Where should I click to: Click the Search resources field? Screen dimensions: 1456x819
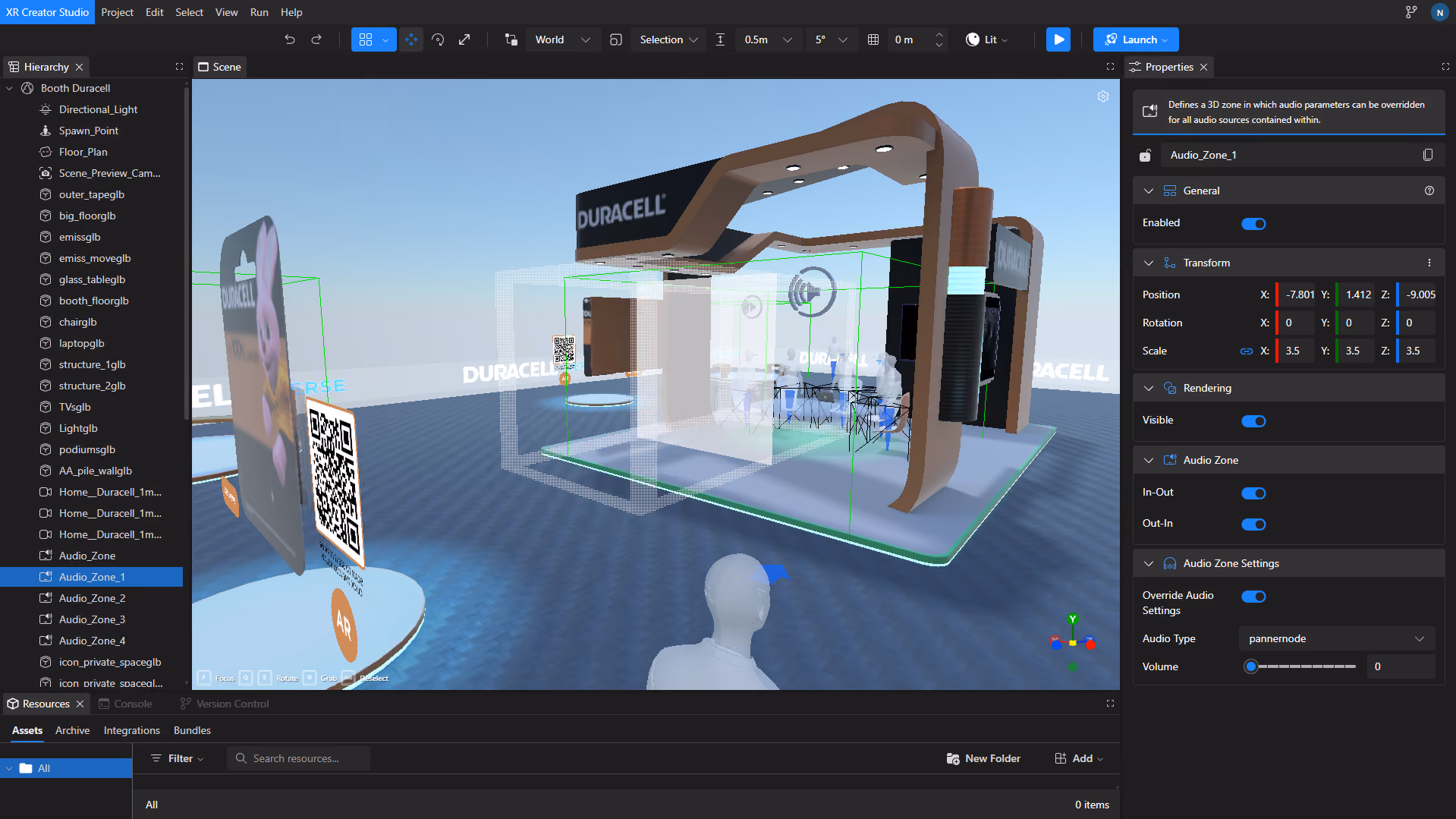click(298, 758)
